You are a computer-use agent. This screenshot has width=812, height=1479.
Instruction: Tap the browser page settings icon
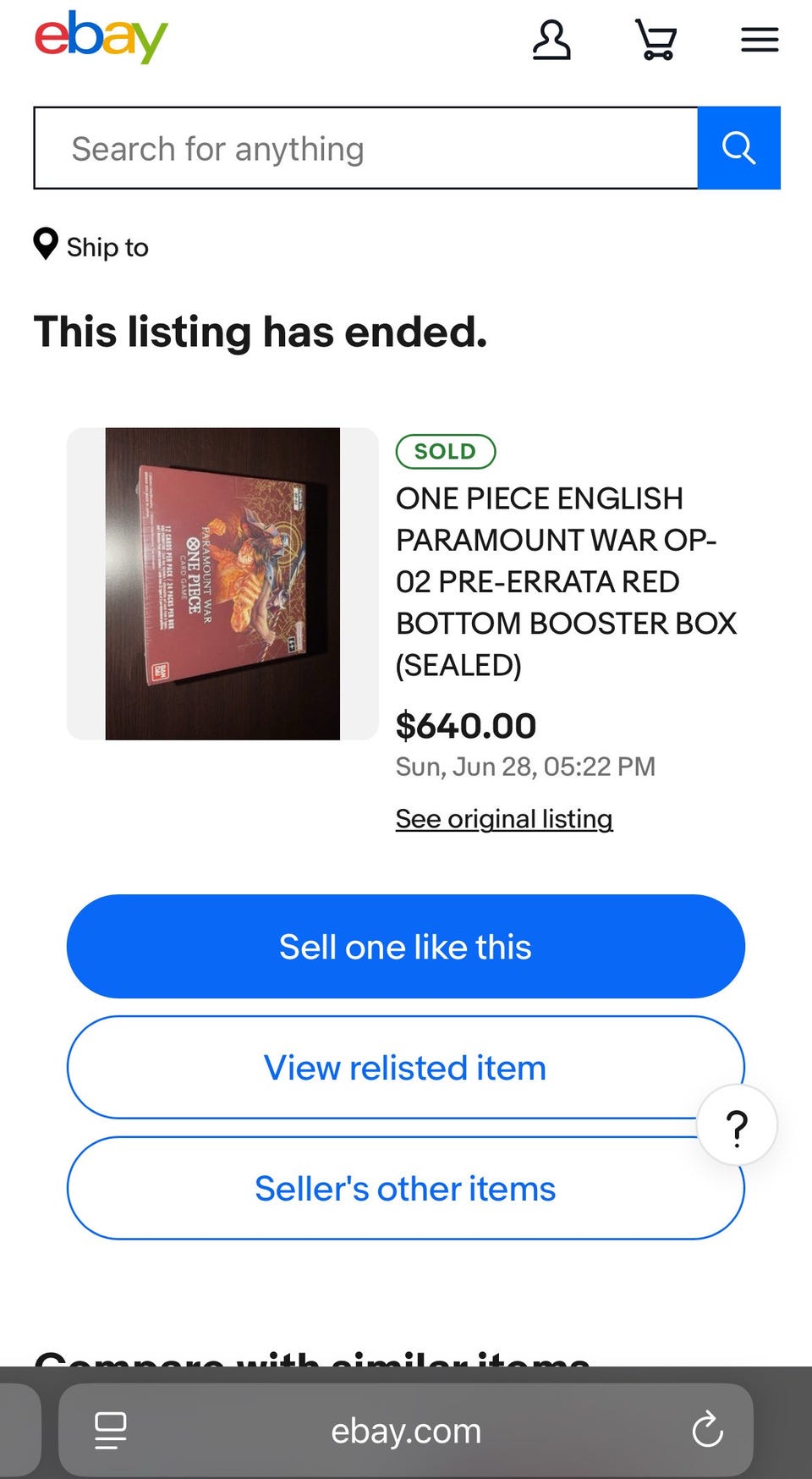point(110,1430)
